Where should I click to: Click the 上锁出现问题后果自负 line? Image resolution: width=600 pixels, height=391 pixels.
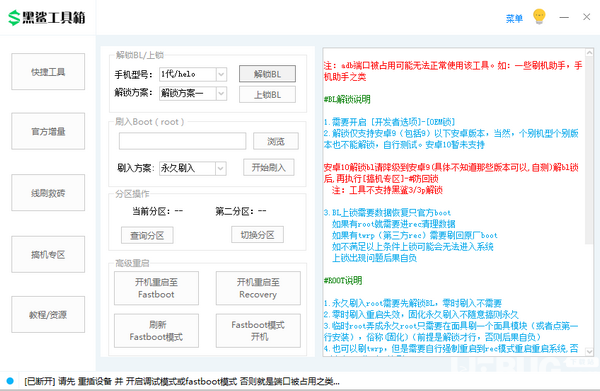[x=374, y=258]
